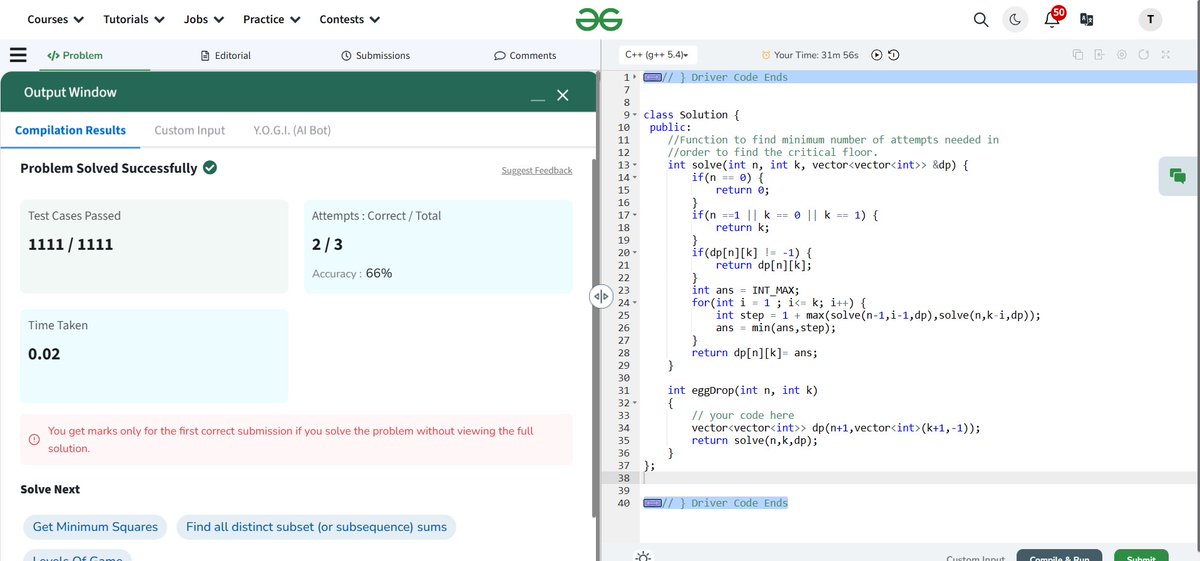
Task: Click the 'Your Time: 31m 56s' text
Action: (x=816, y=55)
